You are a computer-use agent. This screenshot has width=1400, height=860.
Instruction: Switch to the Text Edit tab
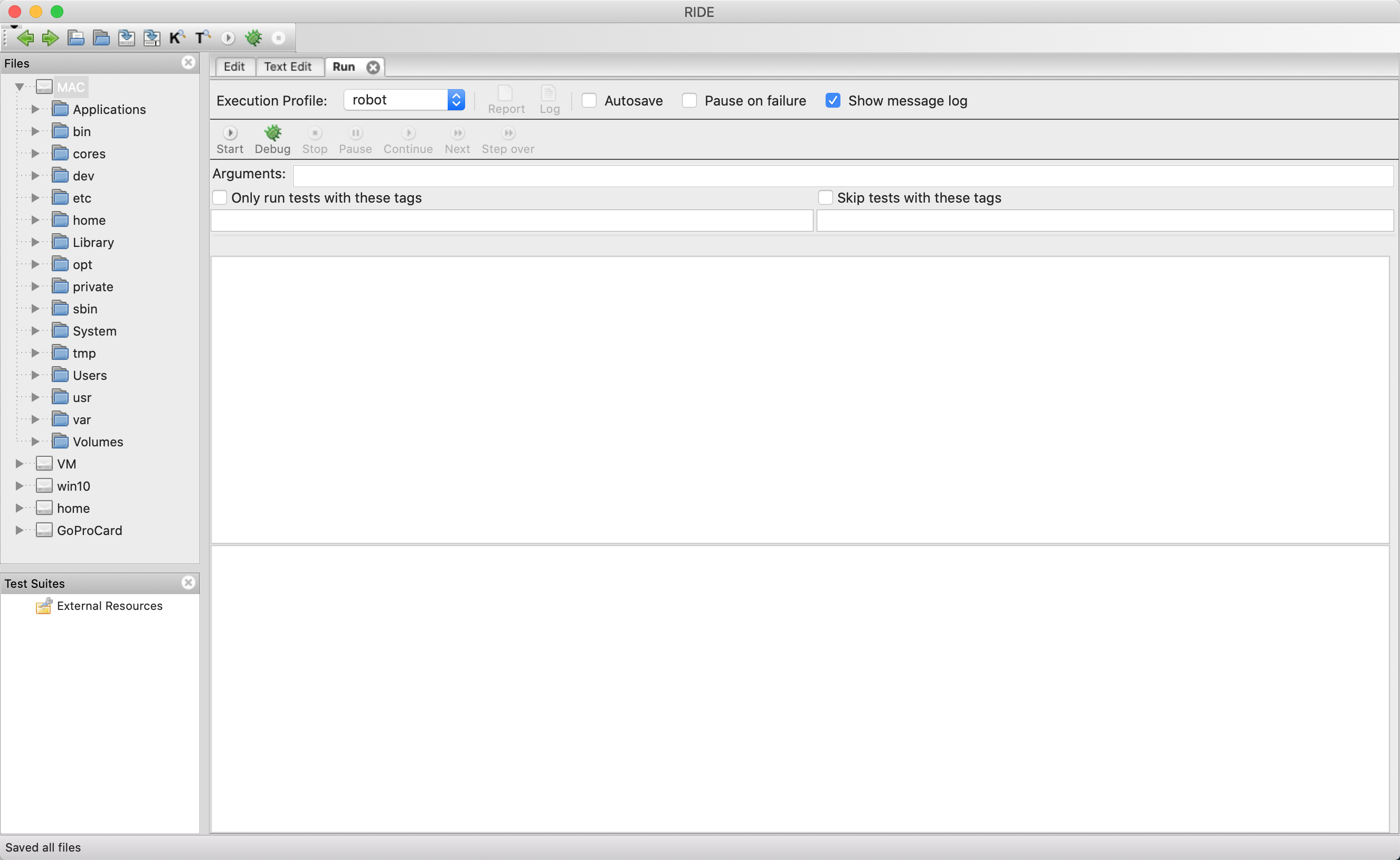tap(287, 66)
